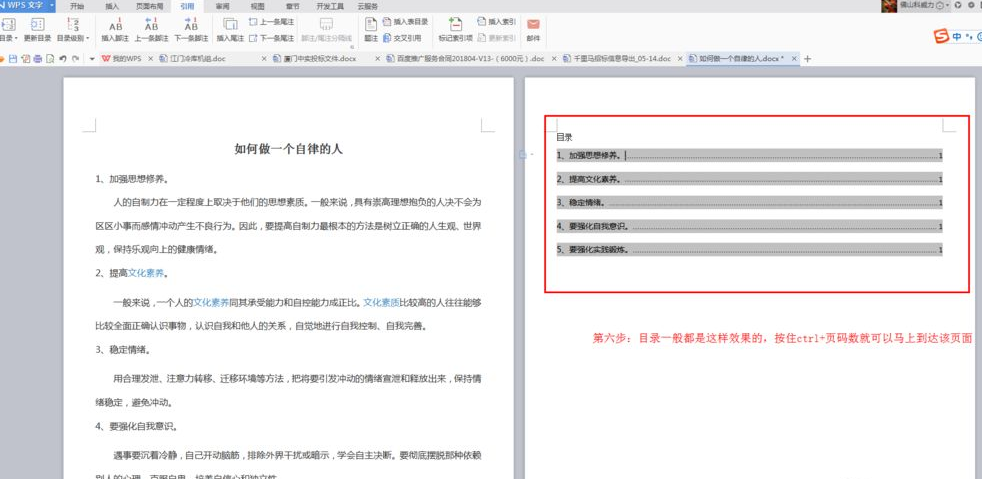The image size is (982, 479).
Task: Click 插入表目录 (Insert Table of Figures)
Action: pos(405,21)
